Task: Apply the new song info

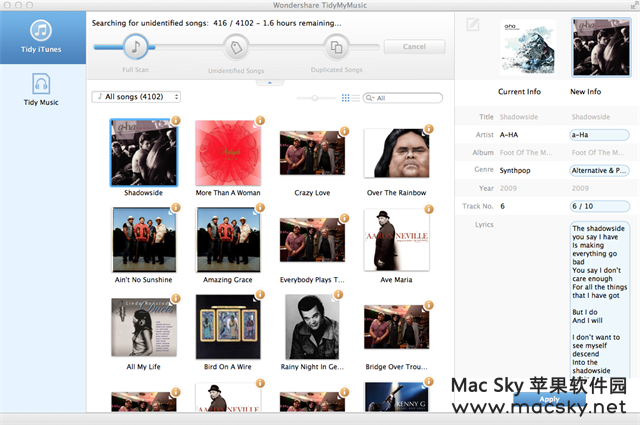Action: (549, 399)
